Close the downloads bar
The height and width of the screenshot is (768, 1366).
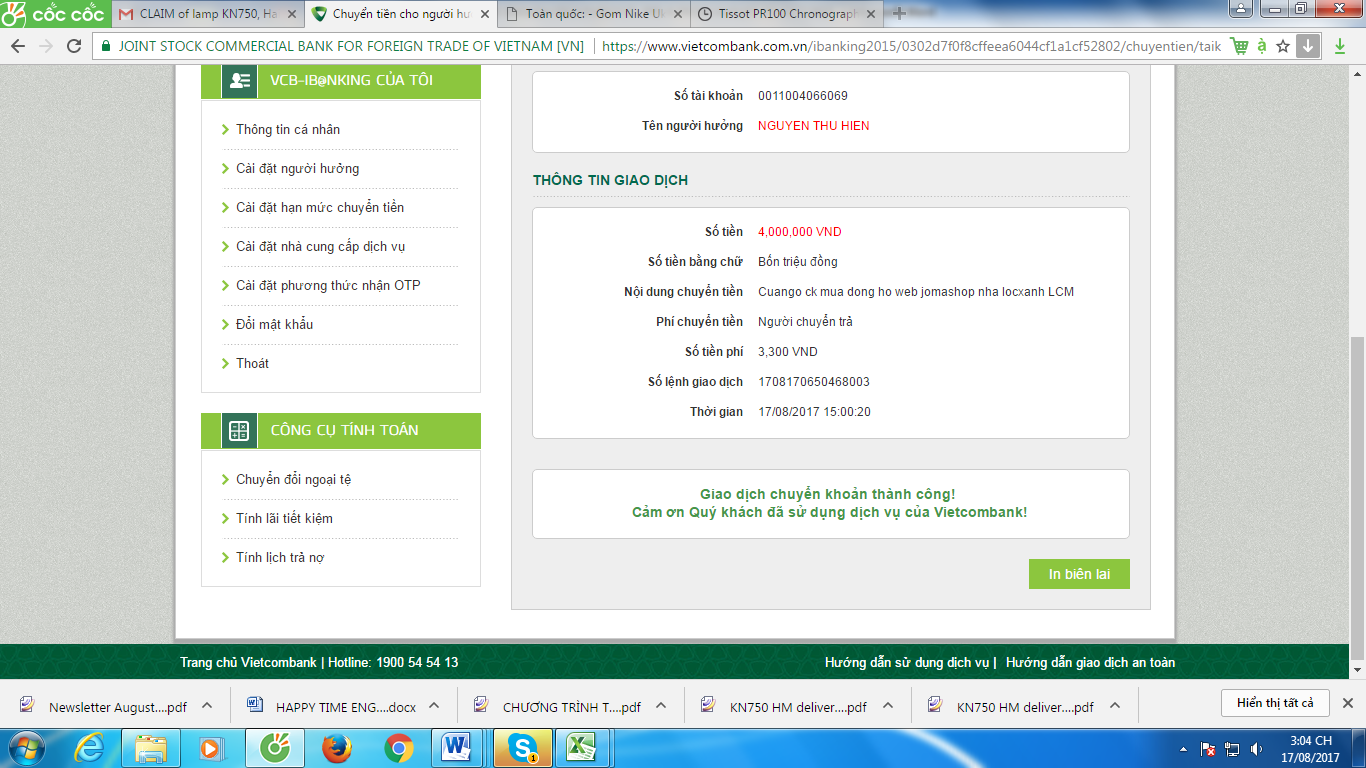coord(1347,703)
